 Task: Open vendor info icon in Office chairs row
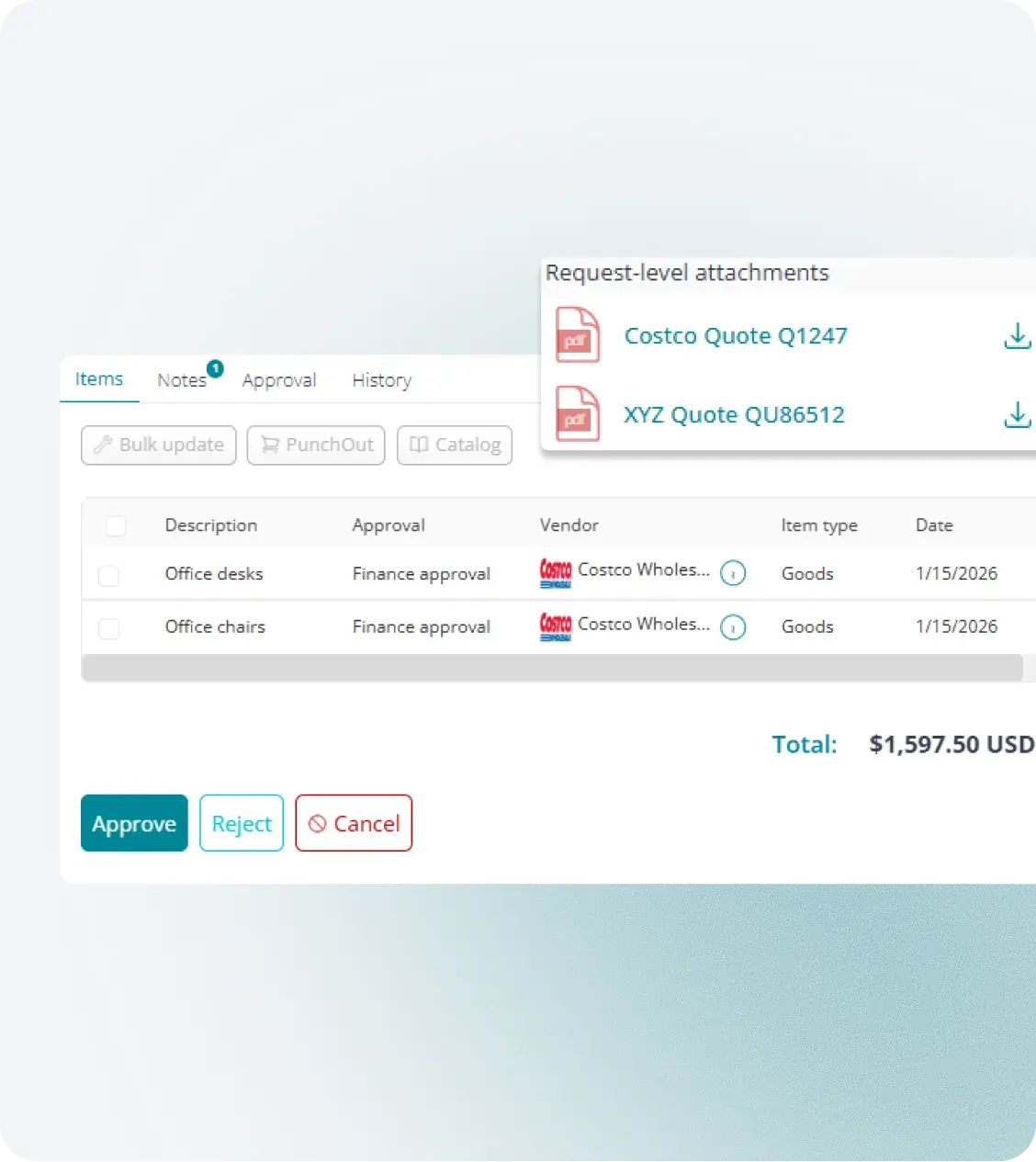[733, 627]
